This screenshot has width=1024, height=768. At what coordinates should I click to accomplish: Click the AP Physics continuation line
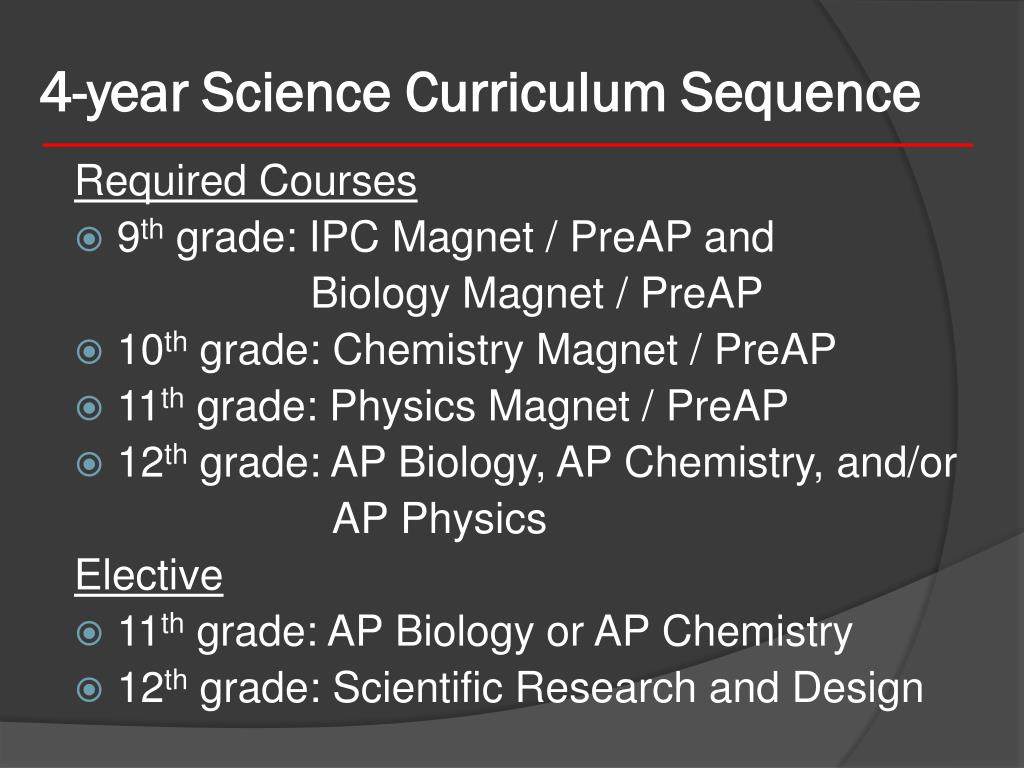click(439, 519)
